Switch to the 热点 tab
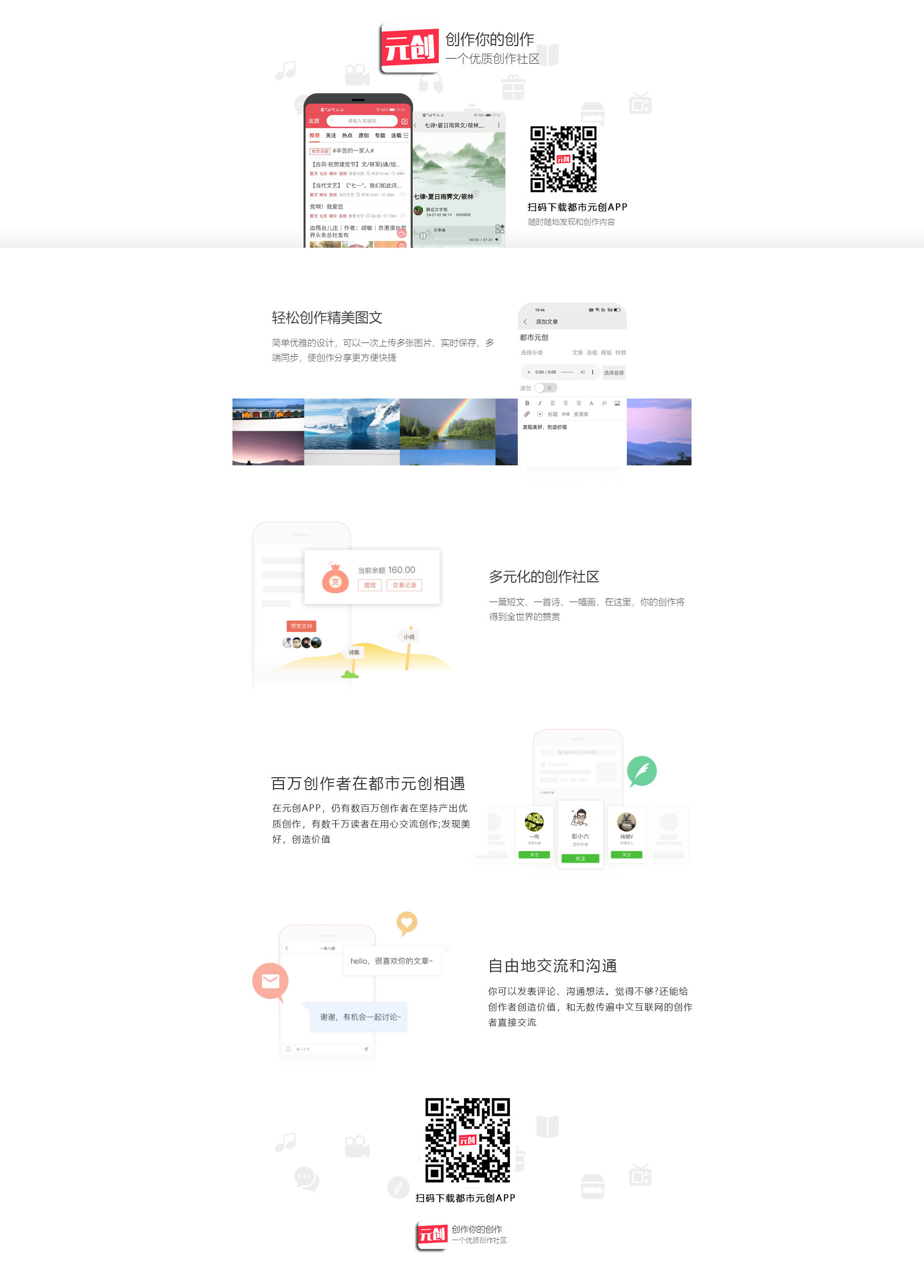This screenshot has height=1288, width=924. (347, 136)
